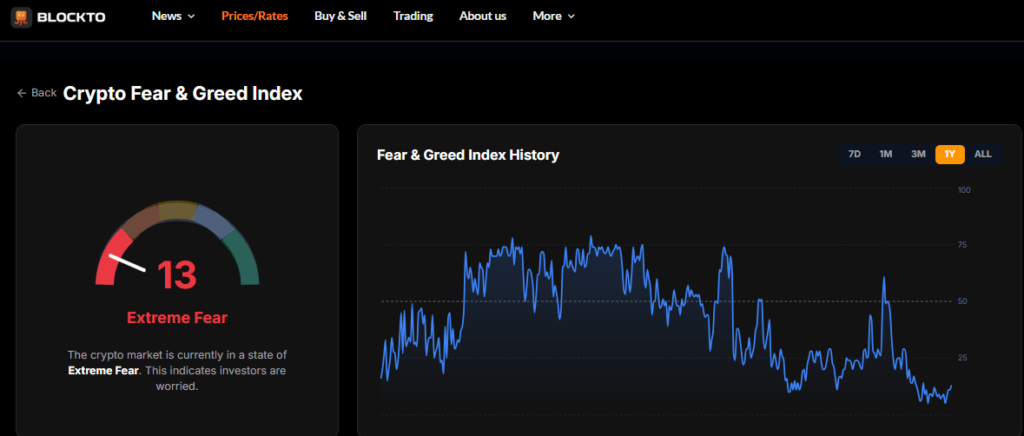
Task: Click the Extreme Fear red status label
Action: tap(177, 318)
